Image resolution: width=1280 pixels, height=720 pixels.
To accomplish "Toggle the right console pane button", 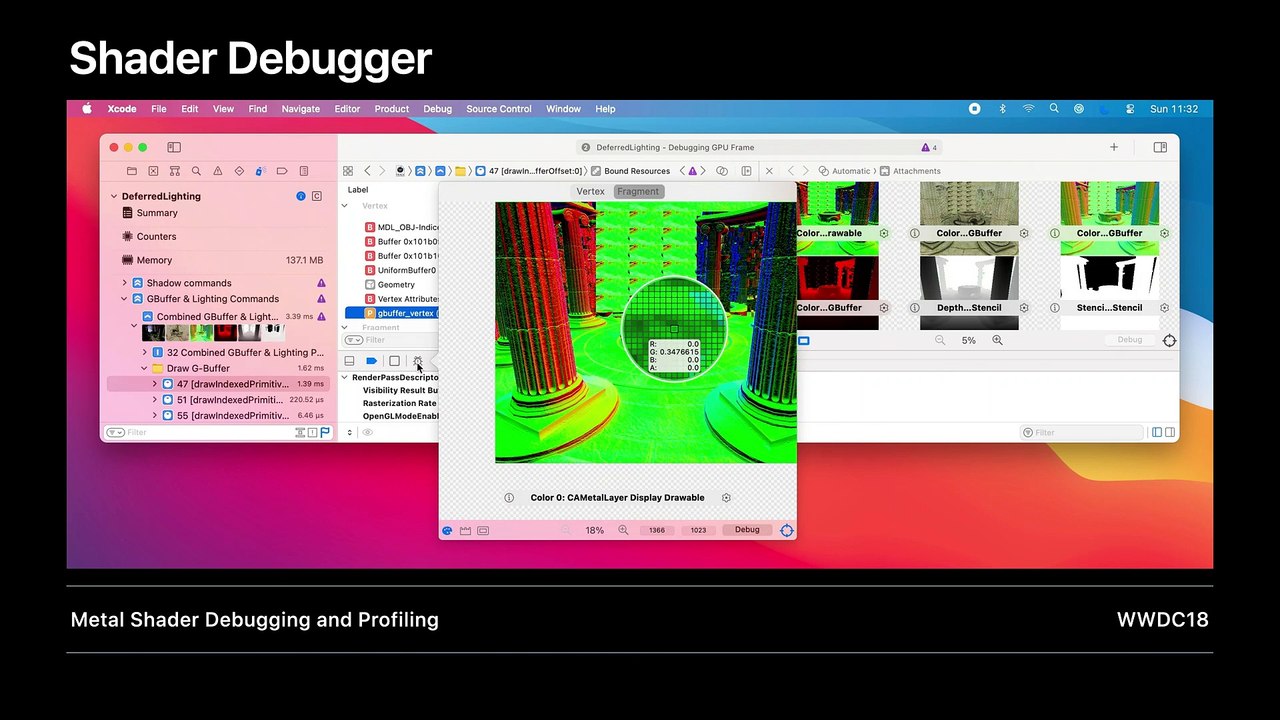I will coord(1169,433).
